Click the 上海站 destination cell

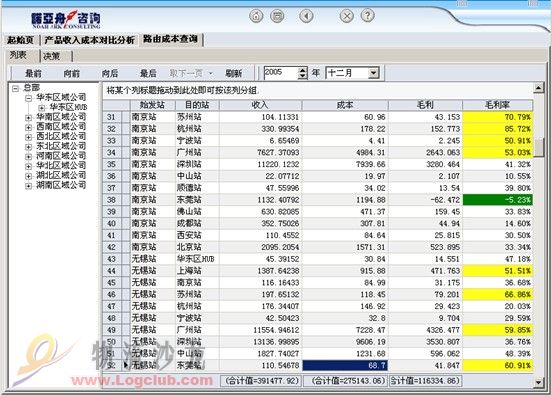(x=197, y=271)
